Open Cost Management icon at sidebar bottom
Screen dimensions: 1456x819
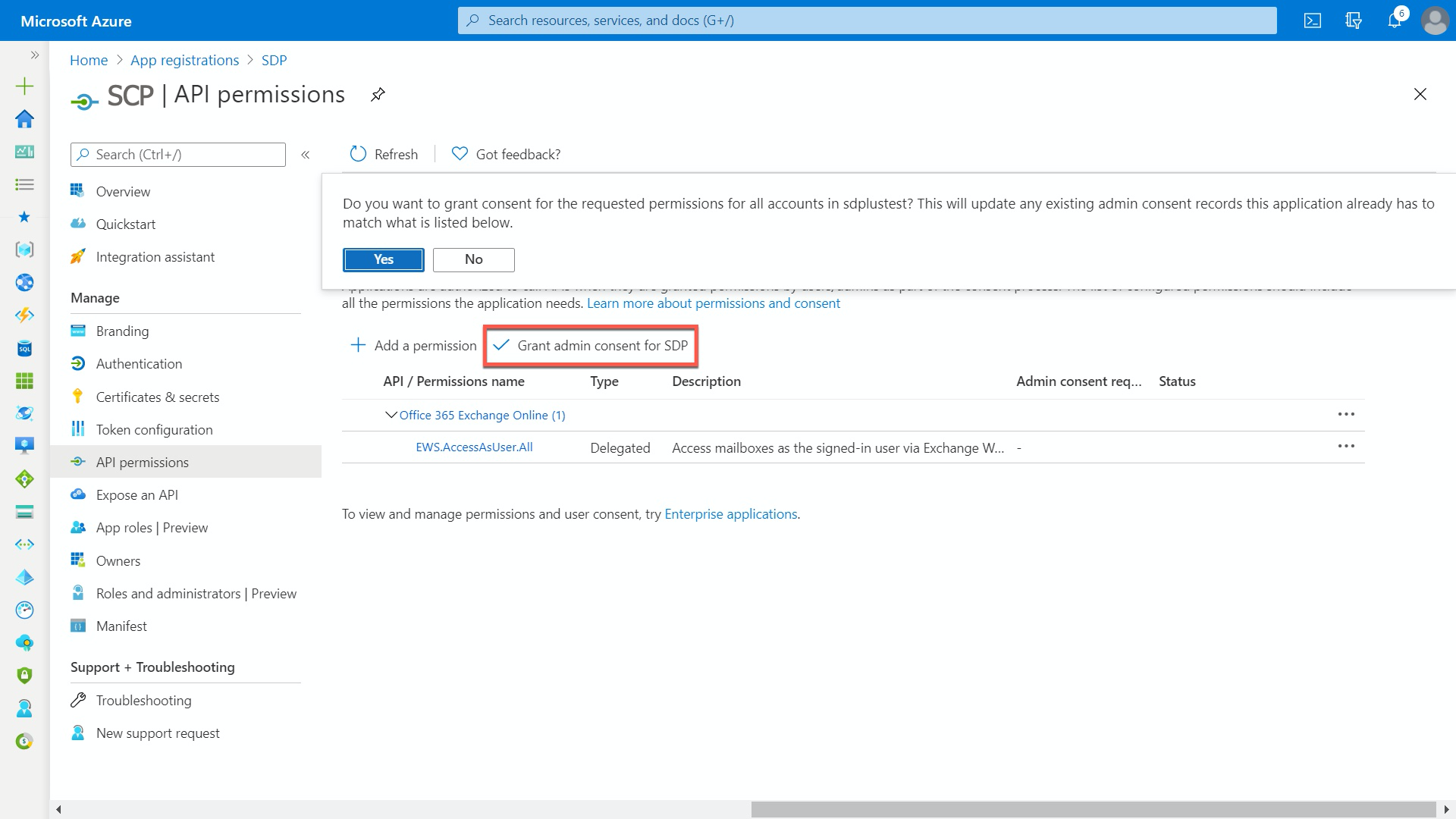[x=24, y=741]
